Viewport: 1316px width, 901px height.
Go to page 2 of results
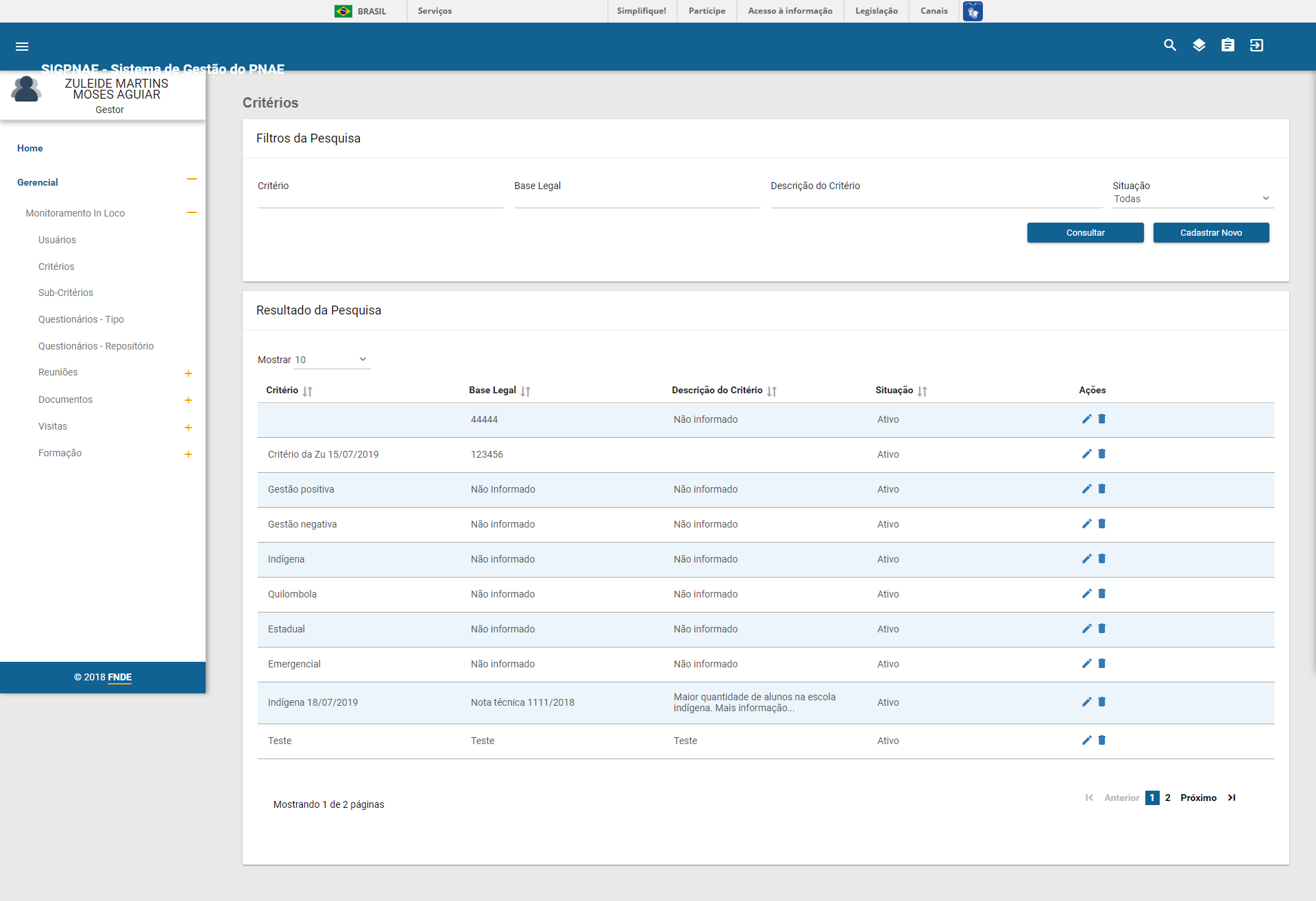pos(1167,798)
